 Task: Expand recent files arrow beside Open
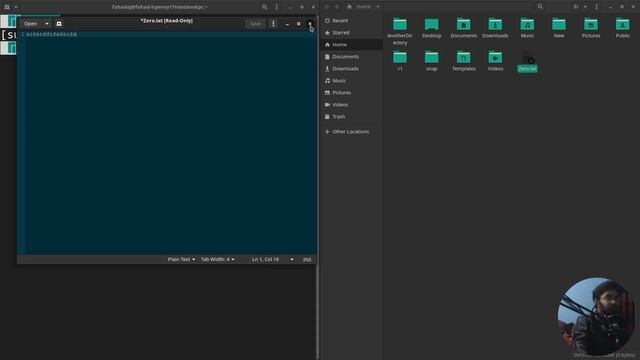tap(47, 24)
